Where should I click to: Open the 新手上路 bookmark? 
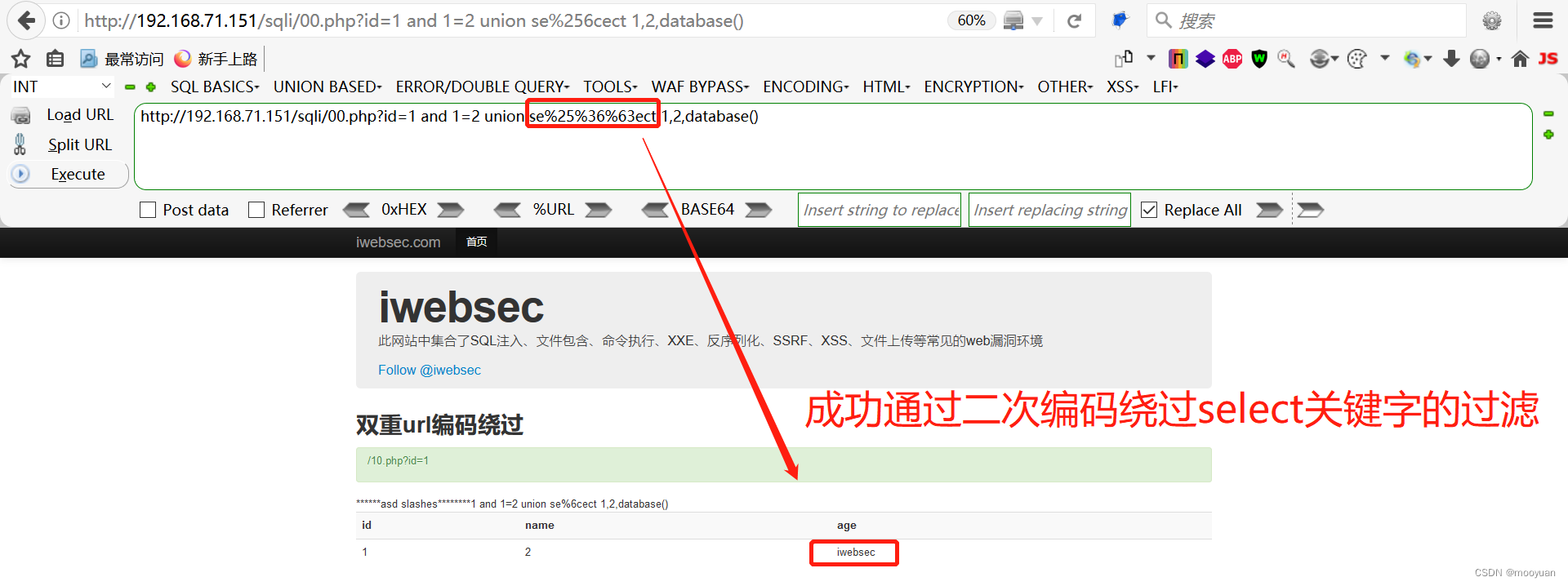point(216,59)
